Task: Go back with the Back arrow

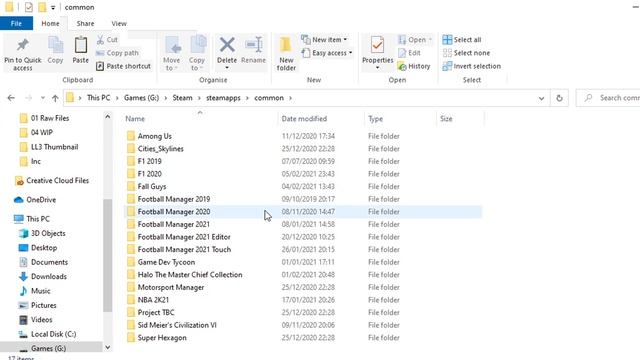Action: click(x=11, y=98)
